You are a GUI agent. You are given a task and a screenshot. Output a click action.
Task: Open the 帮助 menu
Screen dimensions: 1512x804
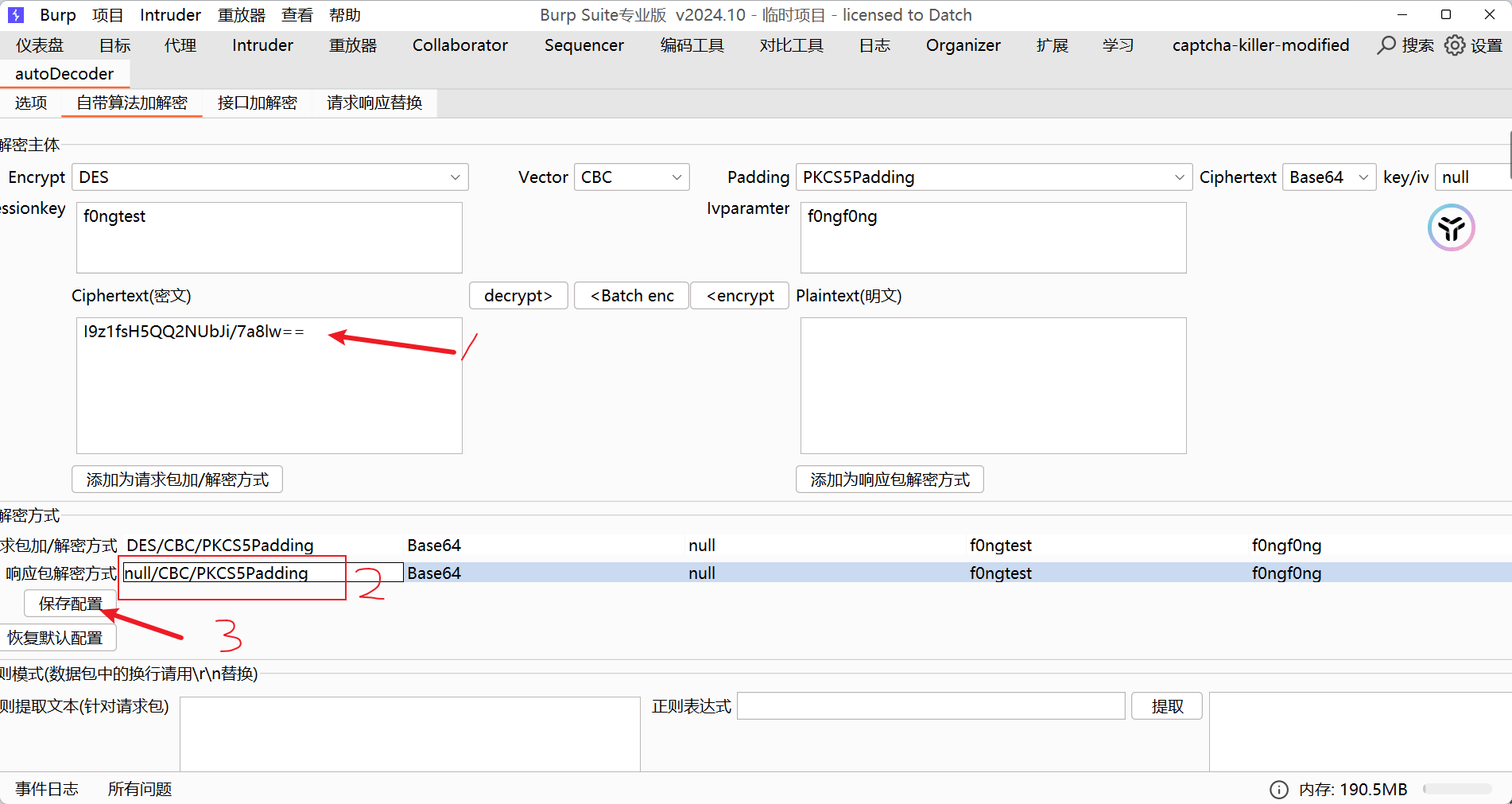coord(345,15)
